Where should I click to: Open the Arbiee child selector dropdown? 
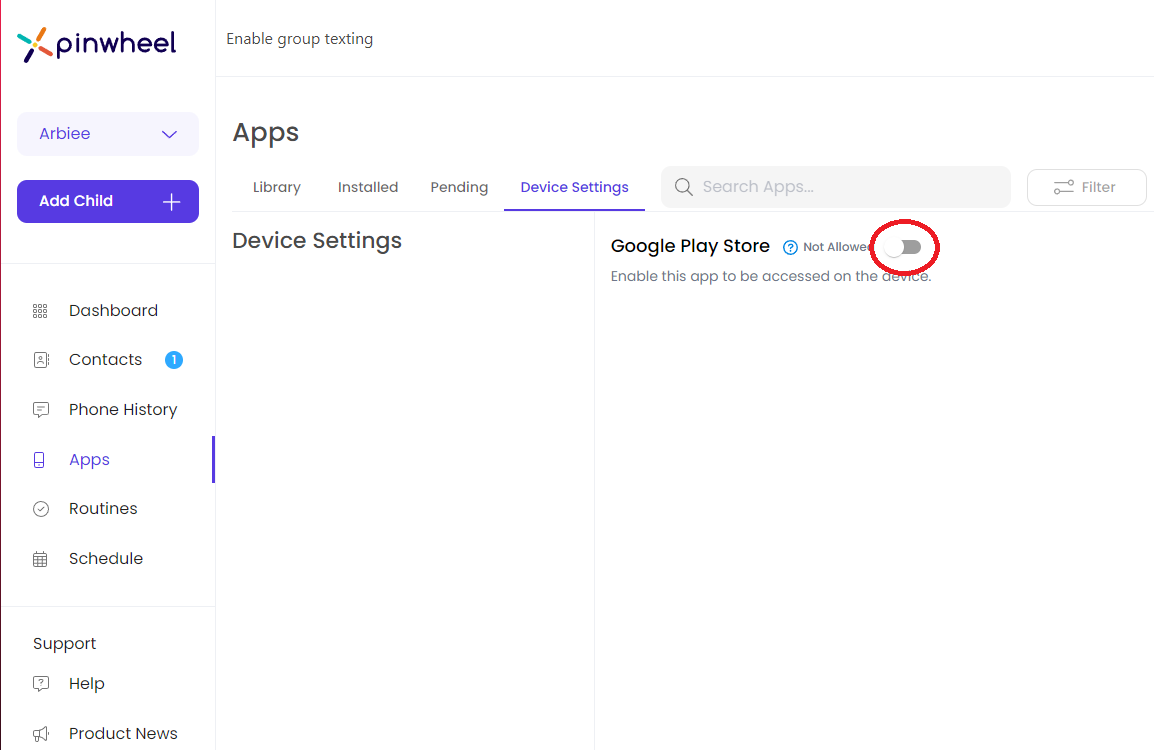tap(107, 133)
